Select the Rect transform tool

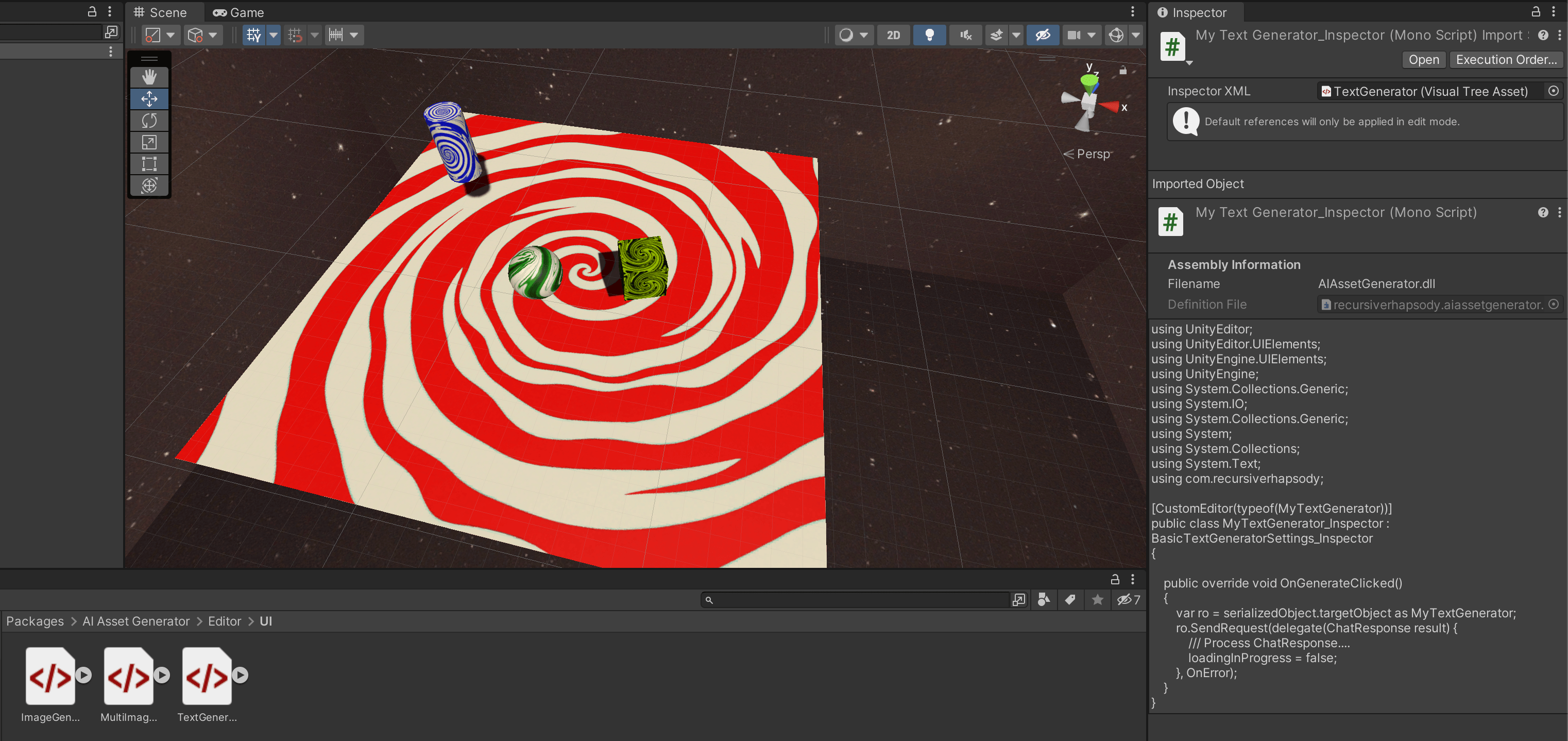point(149,164)
